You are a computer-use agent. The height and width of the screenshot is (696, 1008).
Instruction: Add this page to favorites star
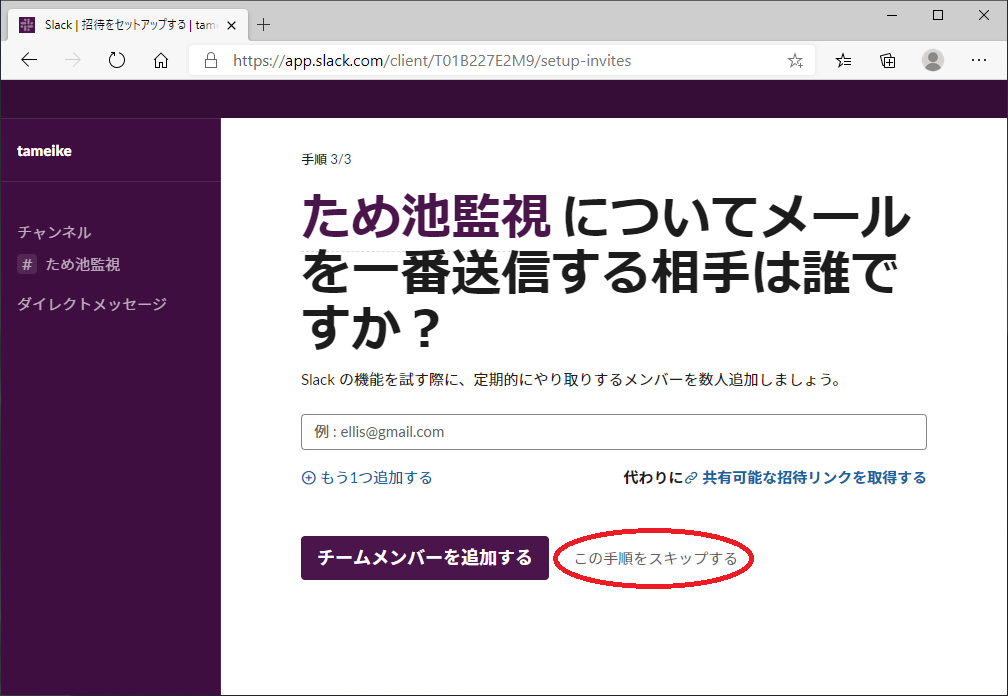pyautogui.click(x=795, y=60)
